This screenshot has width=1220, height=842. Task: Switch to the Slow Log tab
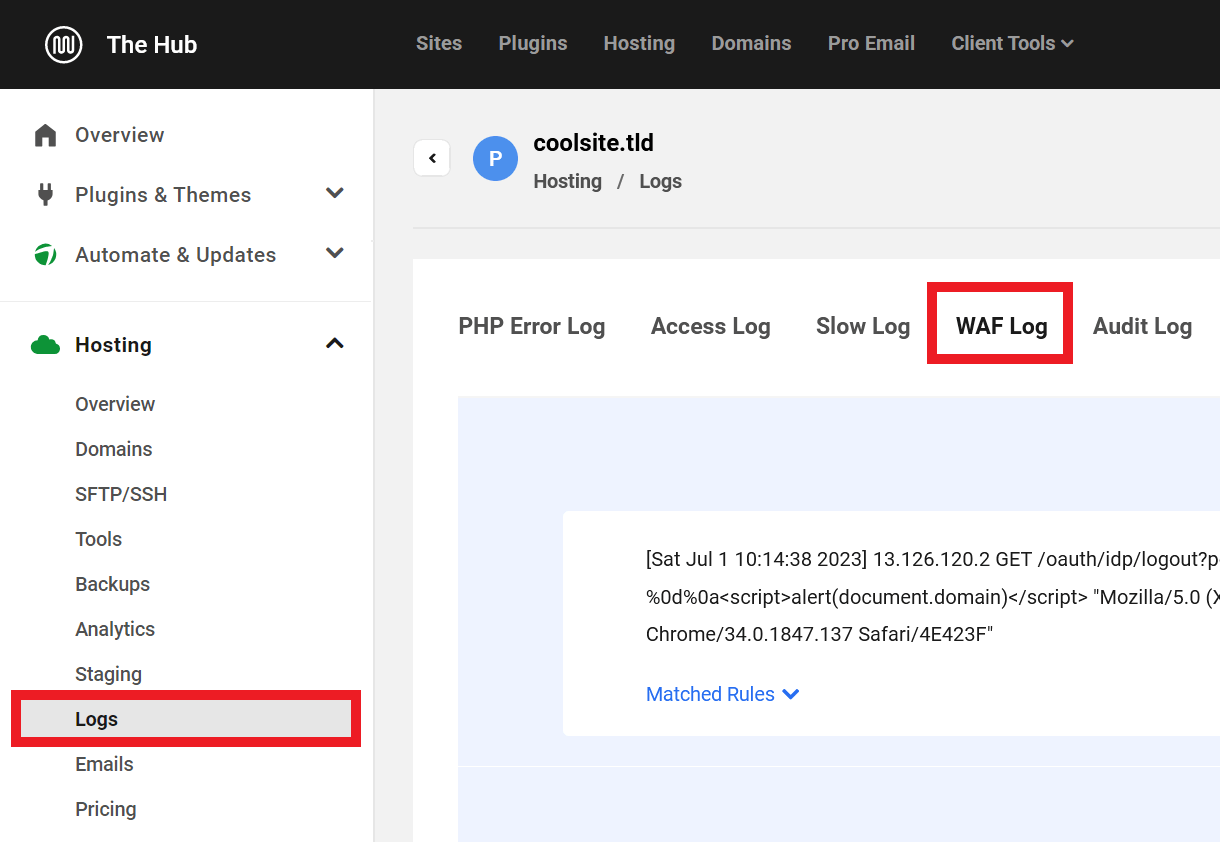coord(863,326)
